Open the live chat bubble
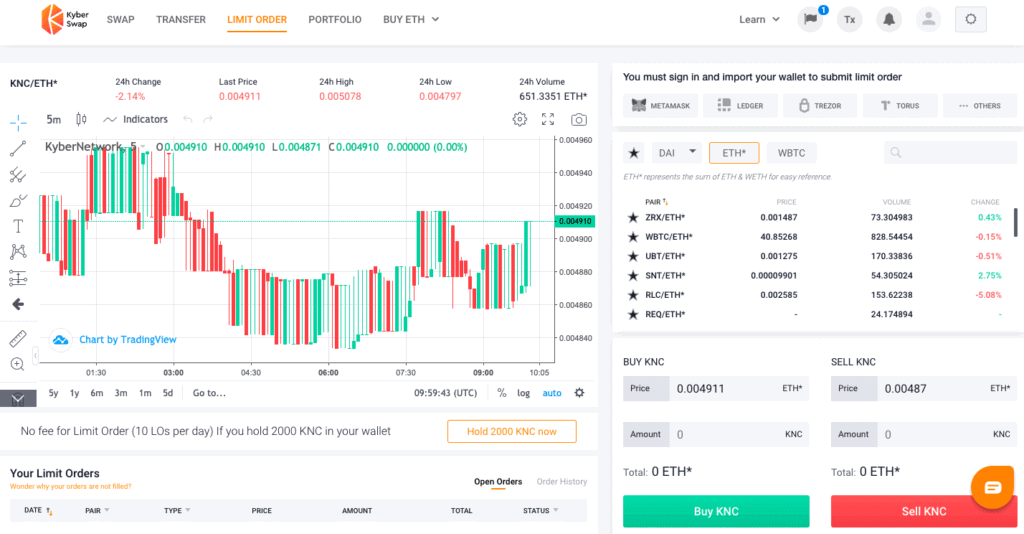The height and width of the screenshot is (534, 1024). pyautogui.click(x=993, y=487)
